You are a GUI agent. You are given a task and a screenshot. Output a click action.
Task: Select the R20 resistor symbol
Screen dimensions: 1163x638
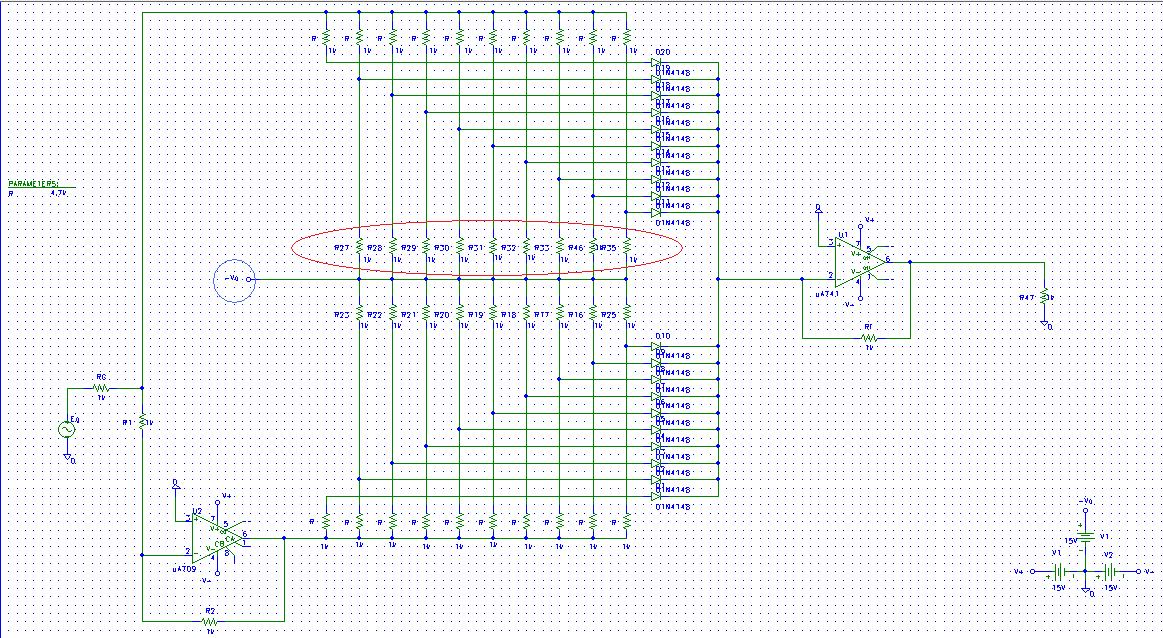[x=459, y=312]
